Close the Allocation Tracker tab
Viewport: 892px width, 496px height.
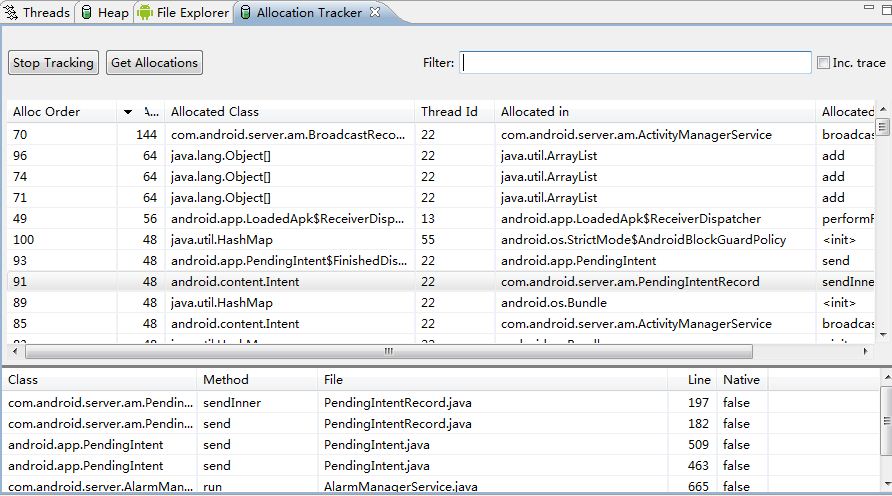pos(375,12)
